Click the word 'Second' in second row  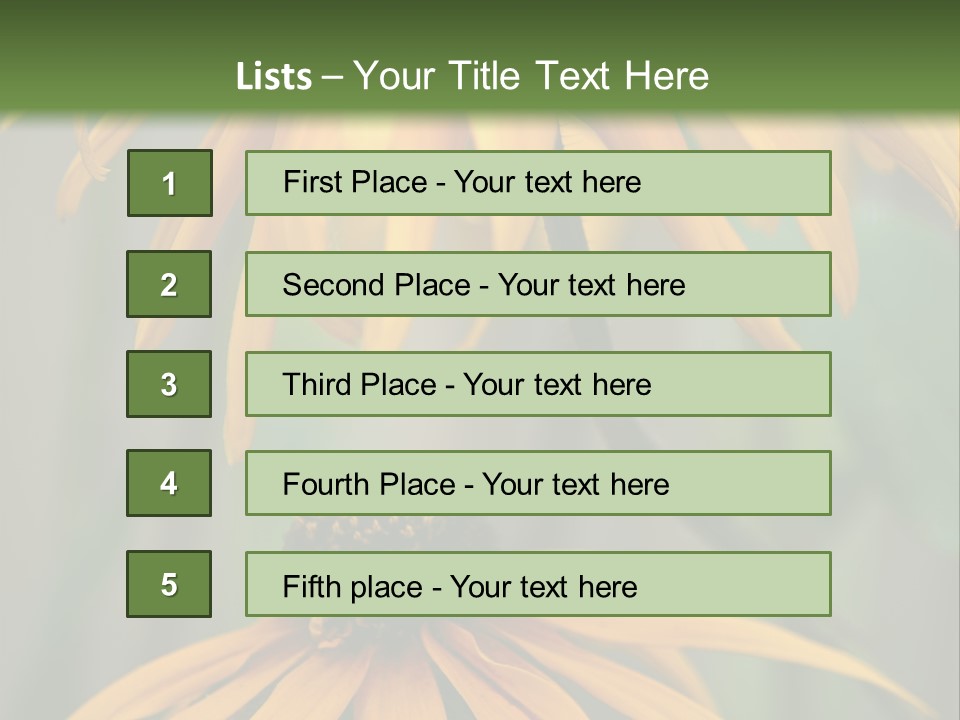pyautogui.click(x=333, y=285)
